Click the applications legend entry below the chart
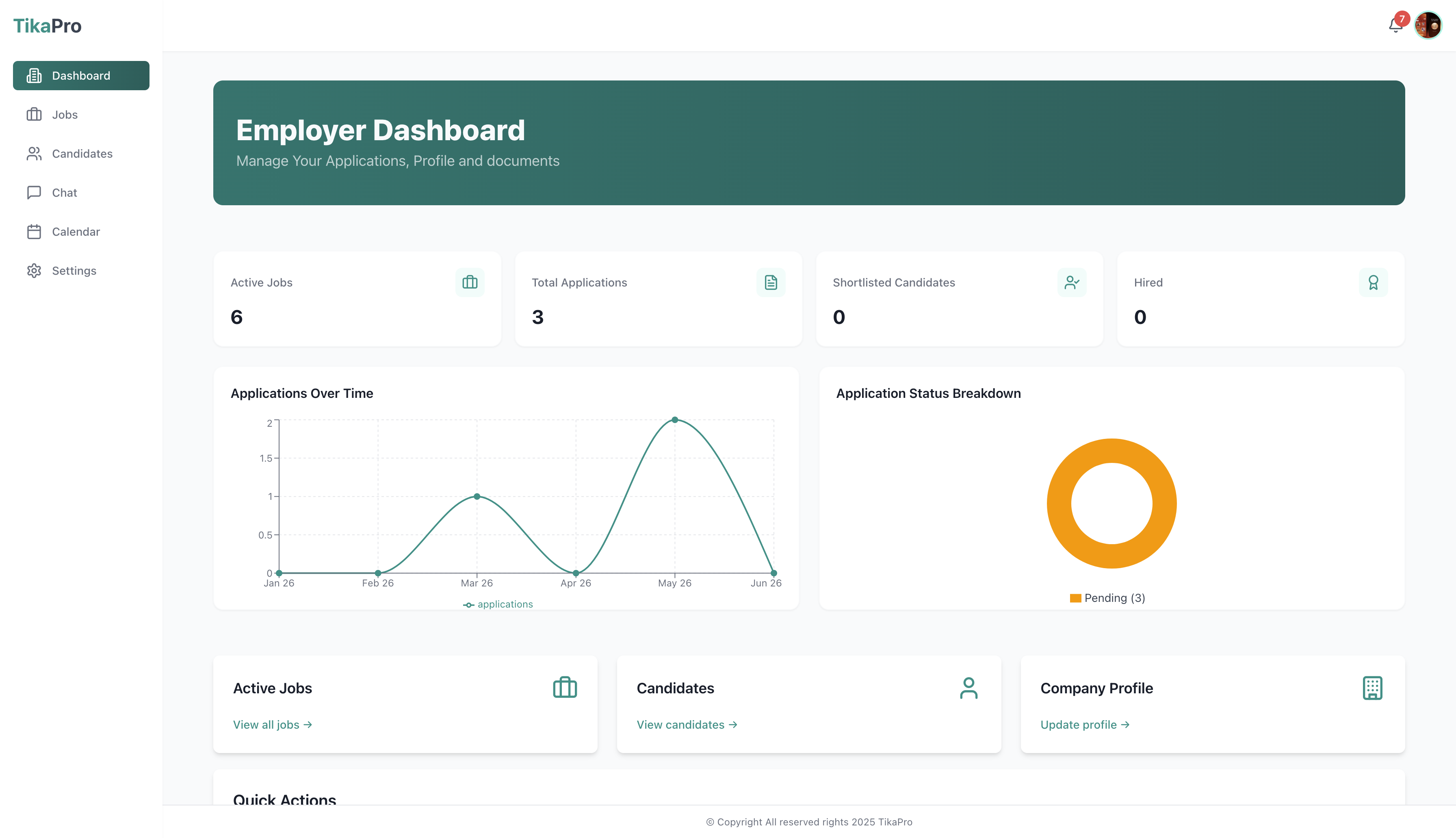This screenshot has width=1456, height=838. (x=498, y=604)
